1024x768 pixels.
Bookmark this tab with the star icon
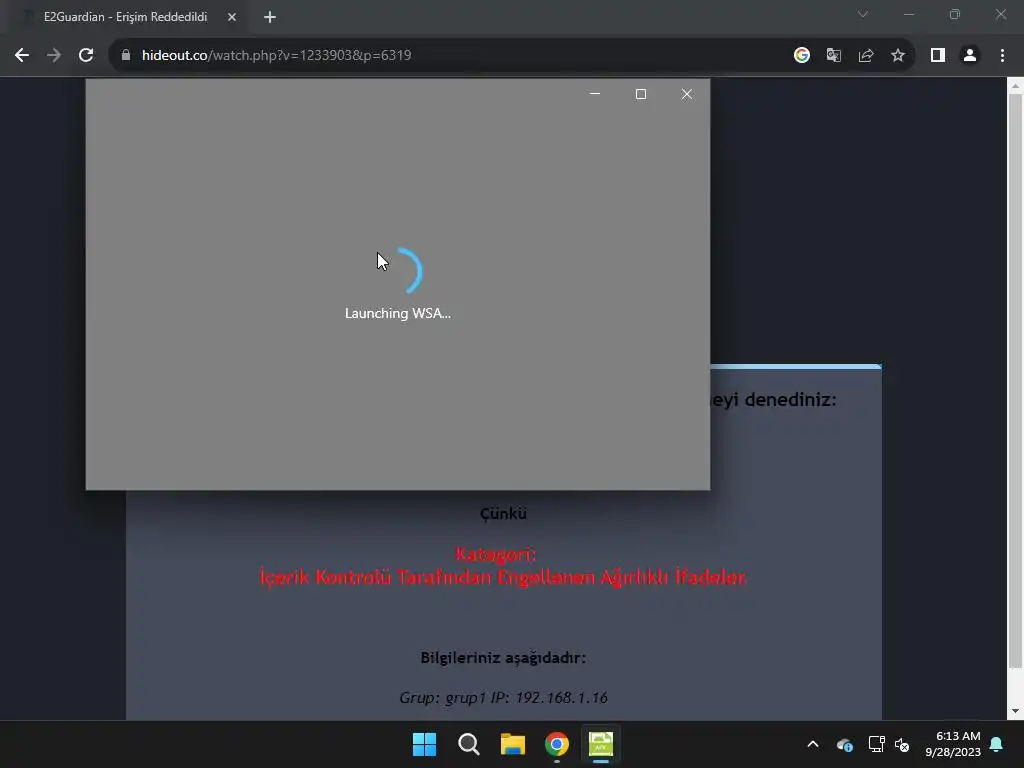coord(898,56)
